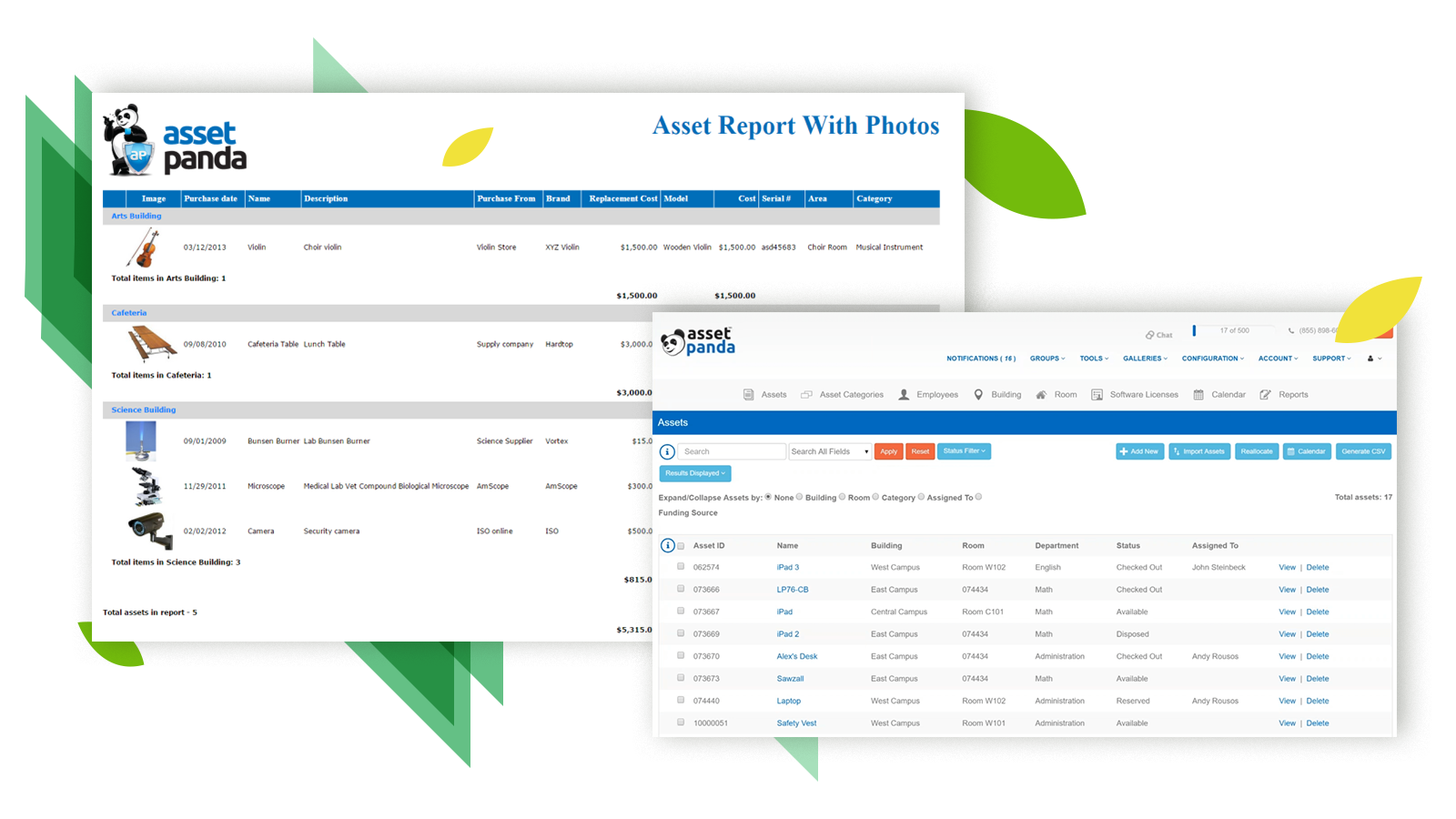Screen dimensions: 1456x819
Task: Open the iPad 3 asset link
Action: (788, 567)
